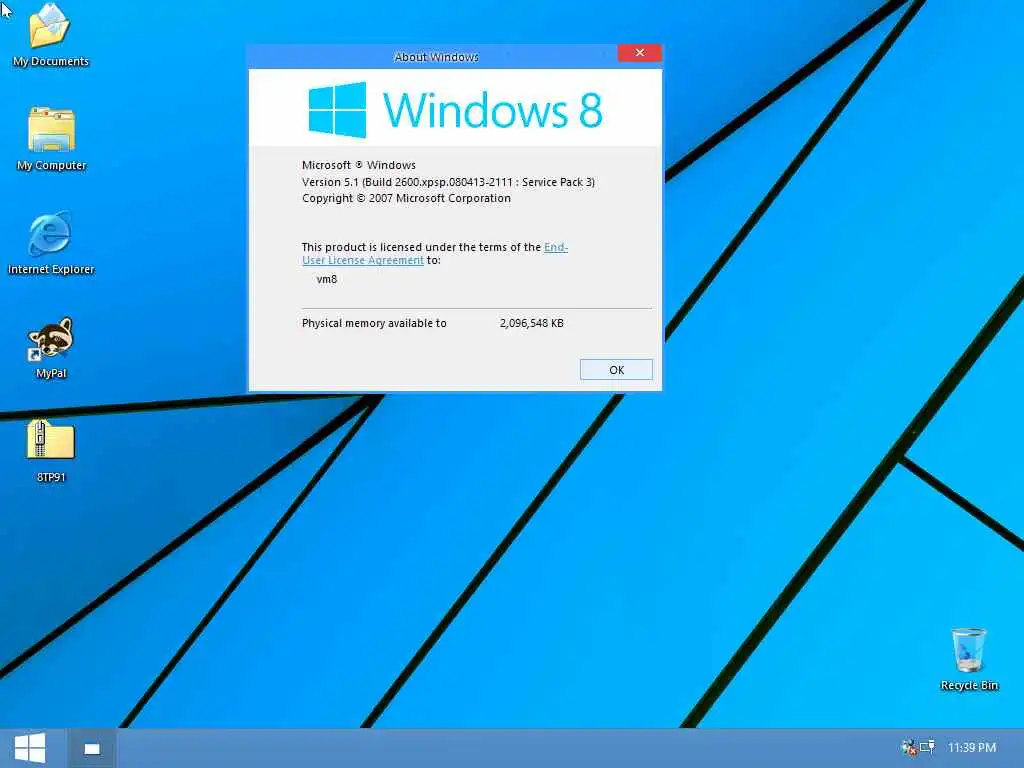Screen dimensions: 1024x768
Task: Click the taskbar window button
Action: [x=92, y=748]
